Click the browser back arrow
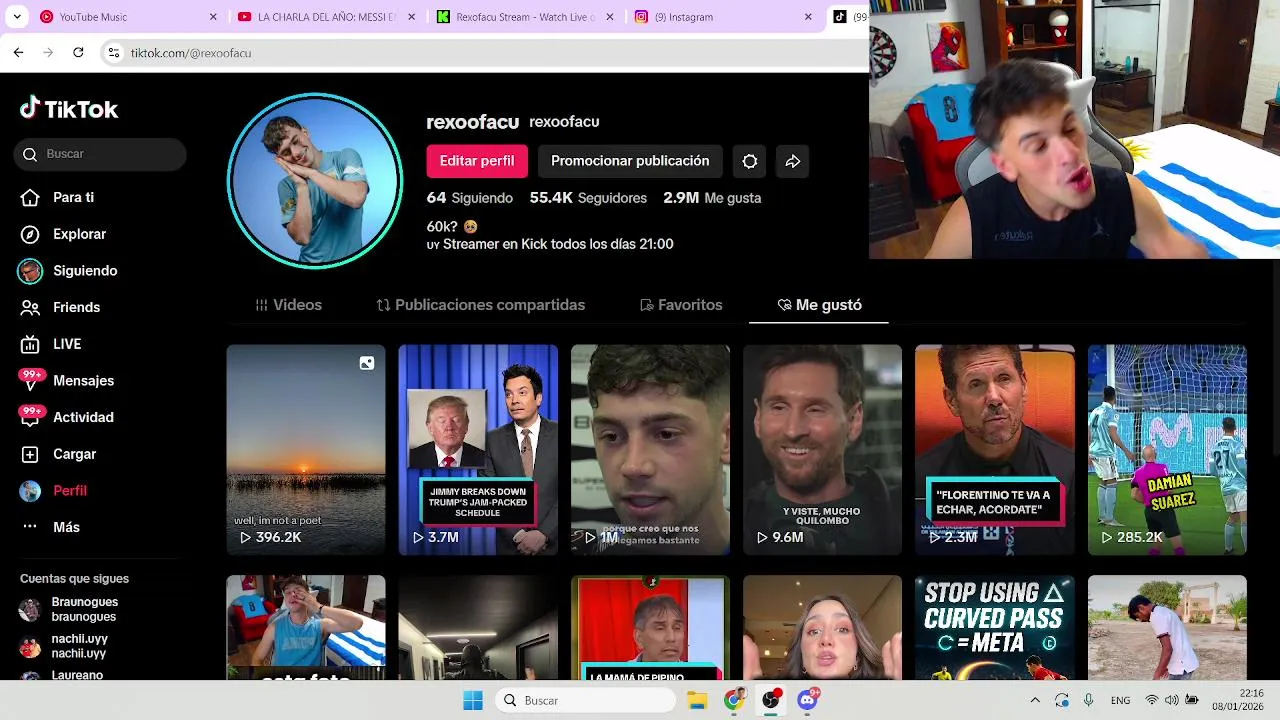1280x720 pixels. tap(18, 52)
